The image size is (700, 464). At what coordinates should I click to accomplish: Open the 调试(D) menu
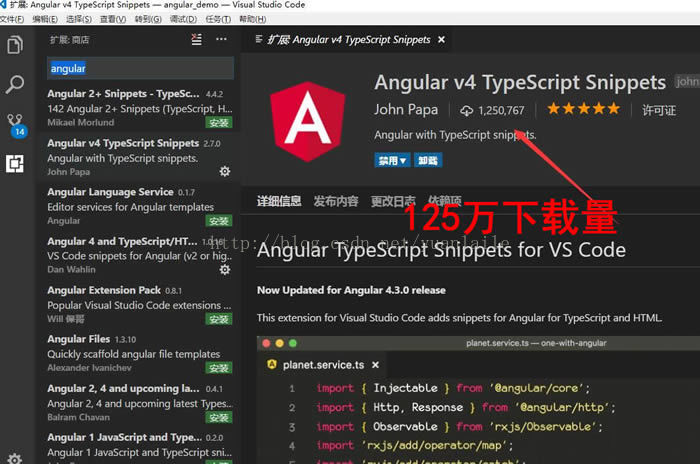point(183,19)
